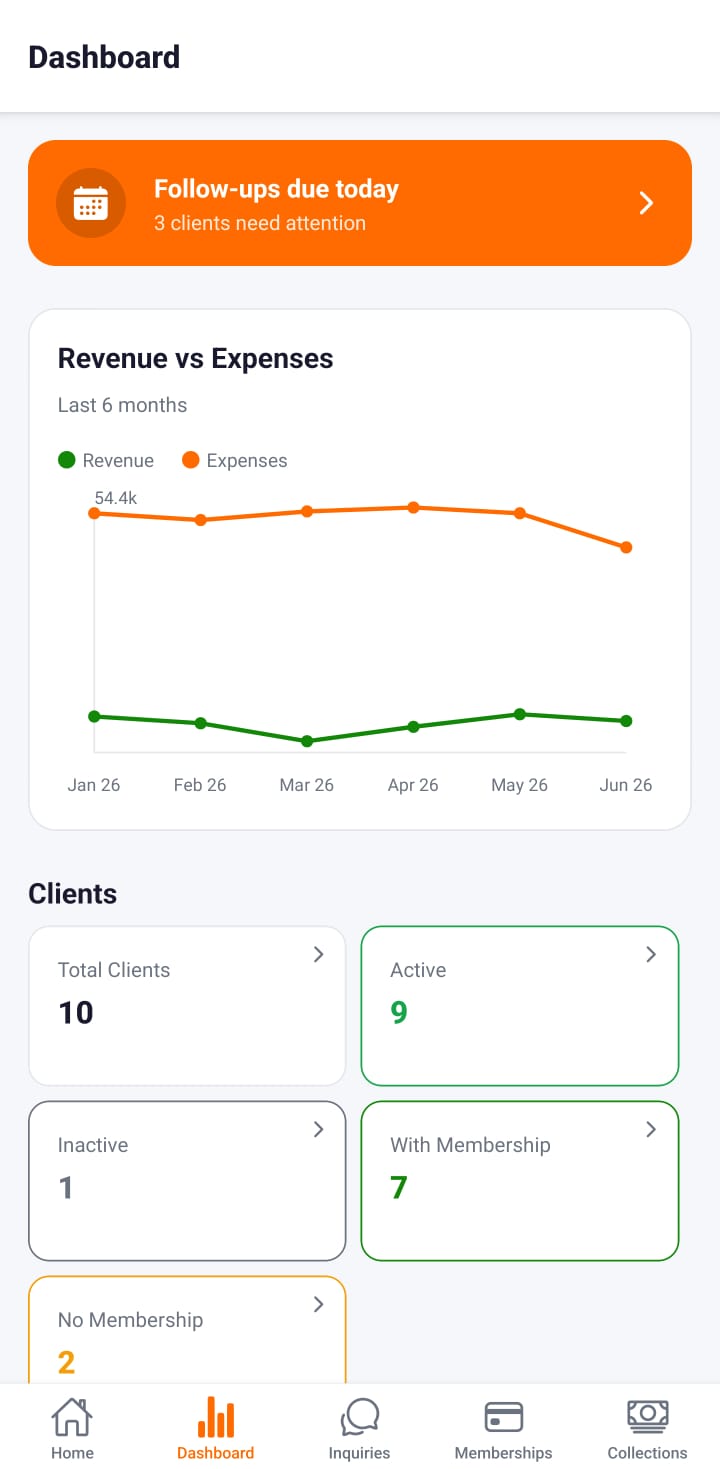Image resolution: width=720 pixels, height=1469 pixels.
Task: Switch to the Home tab label
Action: click(72, 1453)
